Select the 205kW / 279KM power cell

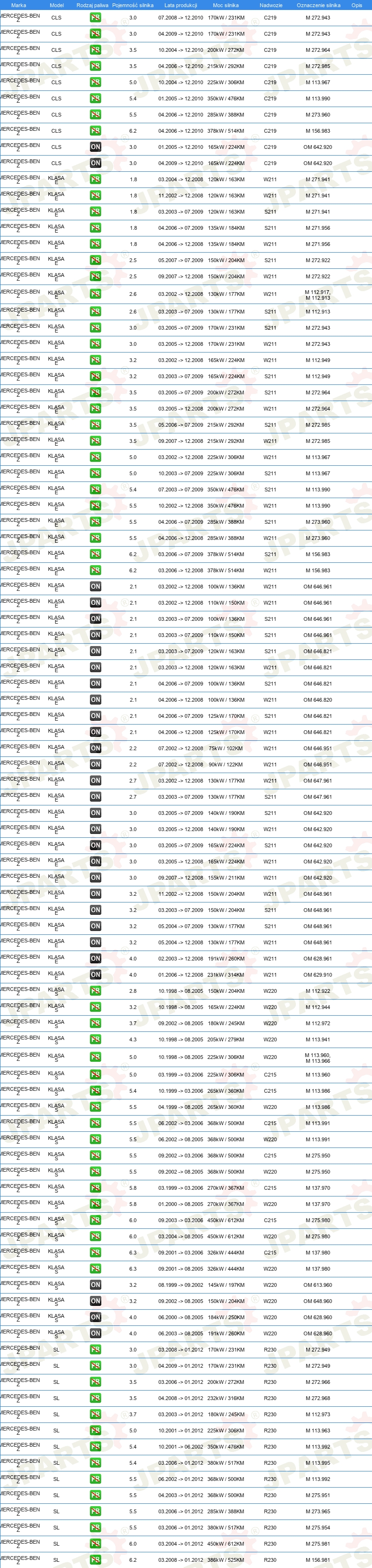pyautogui.click(x=226, y=1039)
